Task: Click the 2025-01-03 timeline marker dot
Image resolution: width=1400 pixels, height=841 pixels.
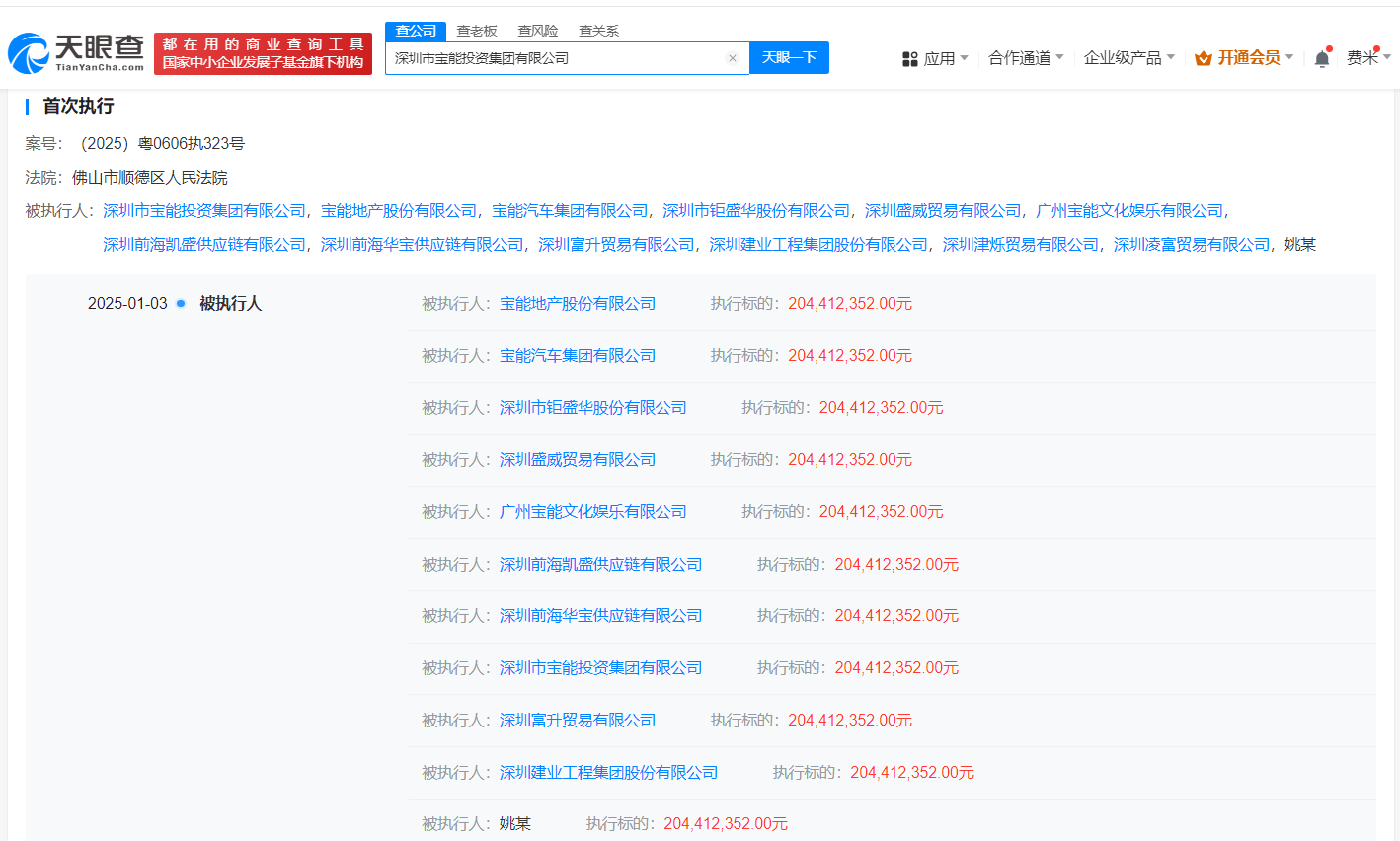Action: click(181, 303)
